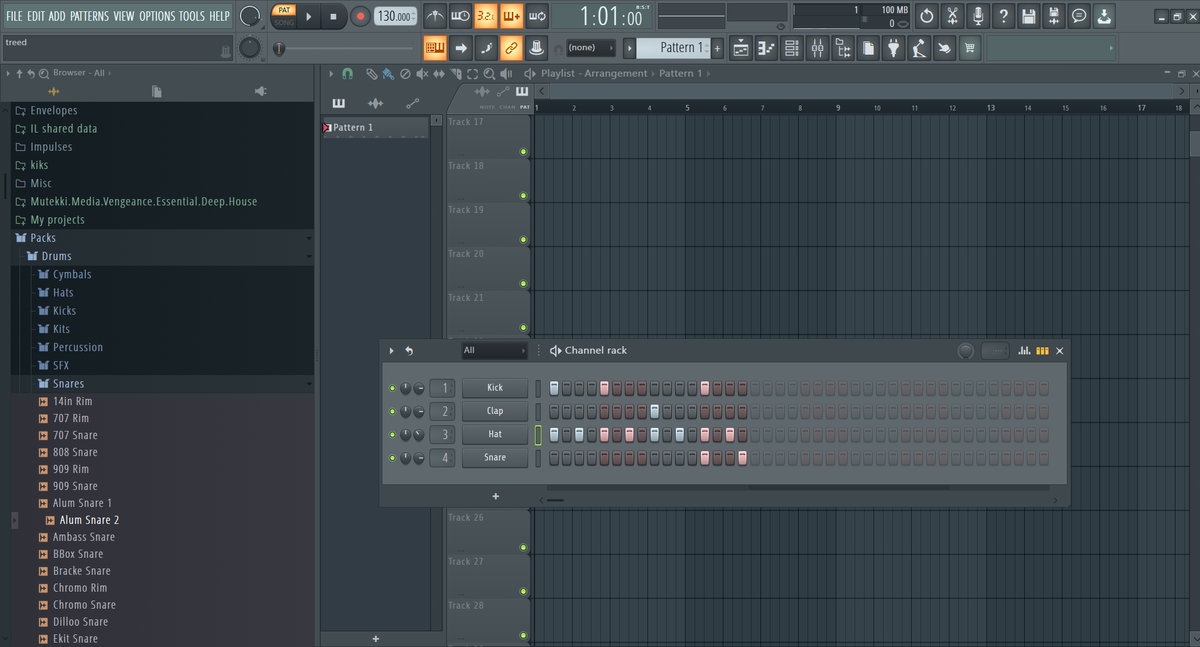
Task: Toggle the first step of Kick row
Action: click(555, 388)
